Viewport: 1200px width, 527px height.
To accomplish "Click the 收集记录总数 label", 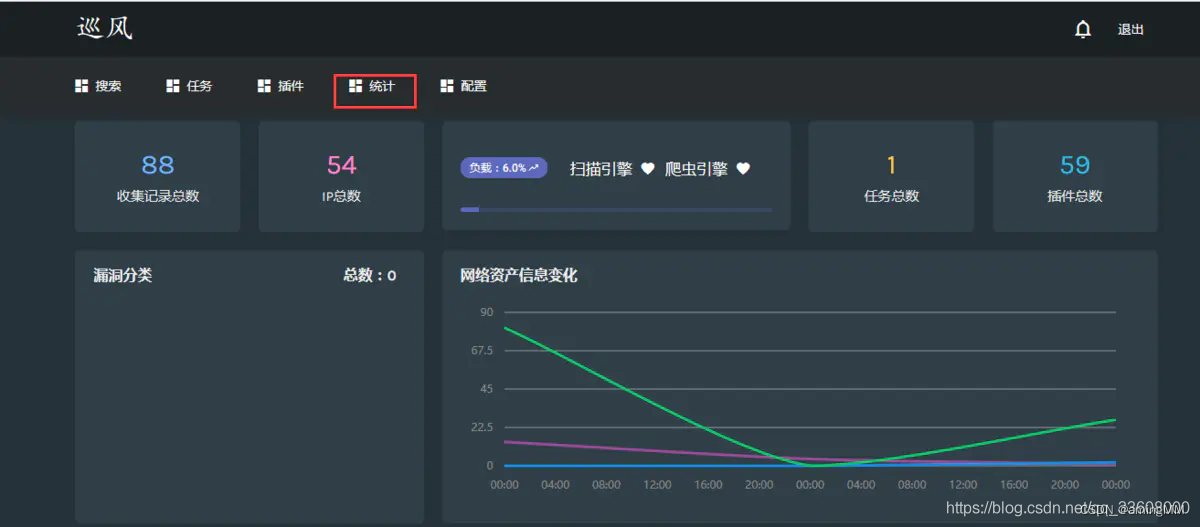I will click(x=158, y=196).
